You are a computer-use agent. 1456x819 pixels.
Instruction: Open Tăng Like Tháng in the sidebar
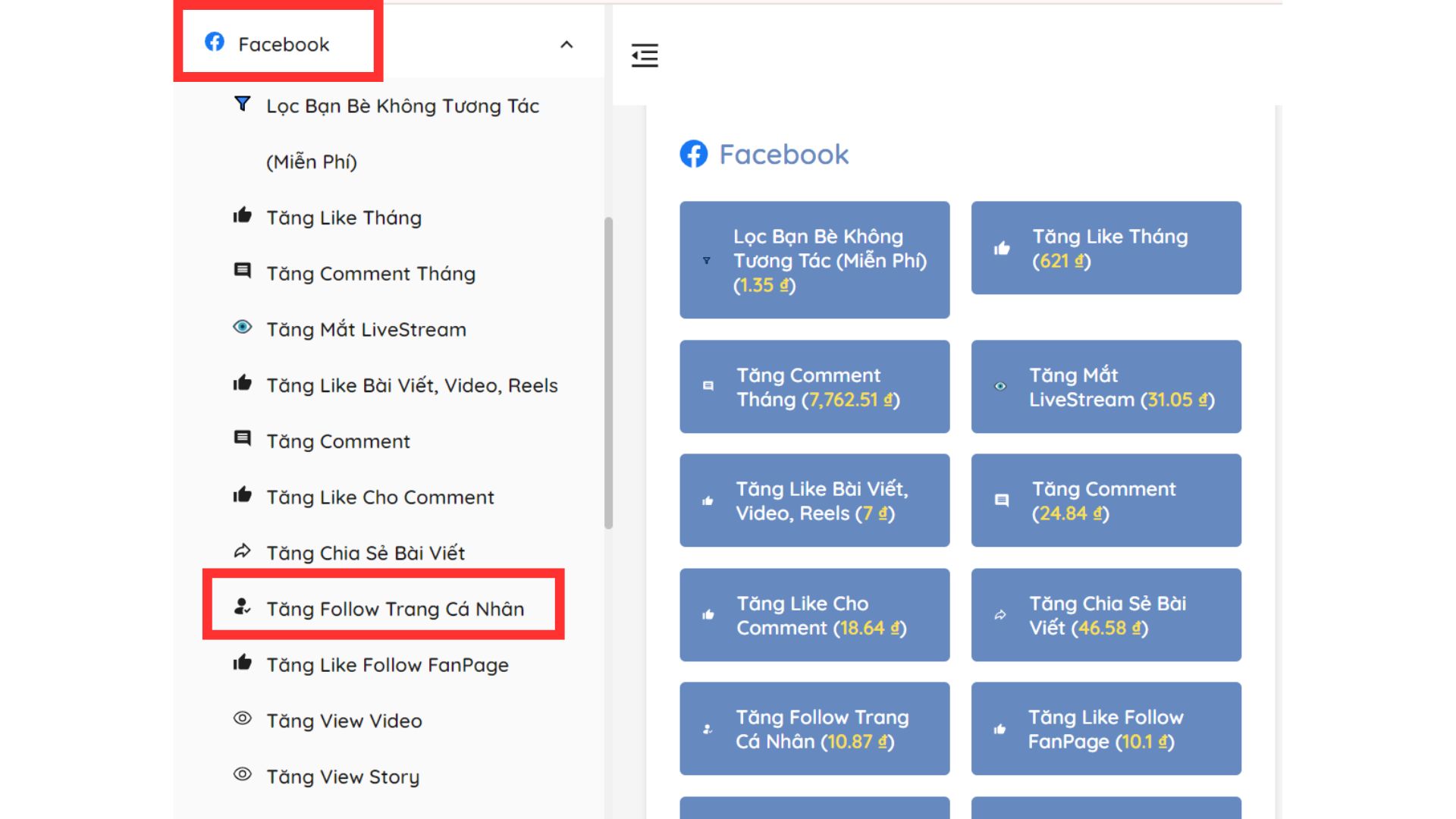pyautogui.click(x=344, y=218)
